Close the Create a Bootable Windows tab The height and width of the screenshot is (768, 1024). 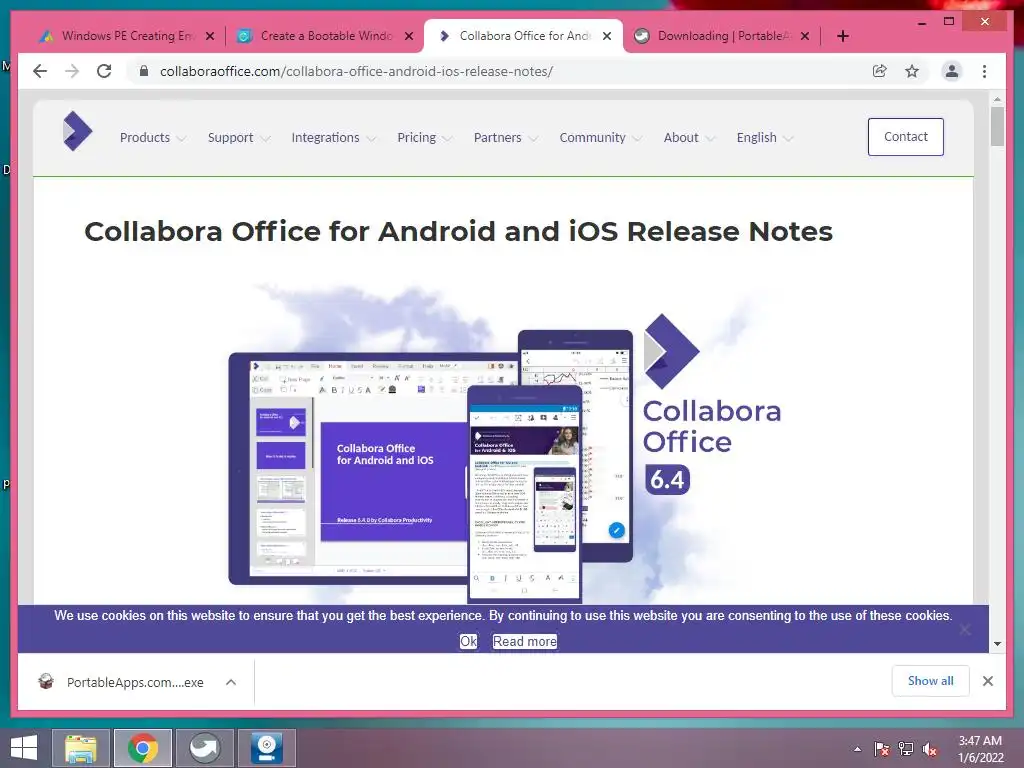point(409,36)
